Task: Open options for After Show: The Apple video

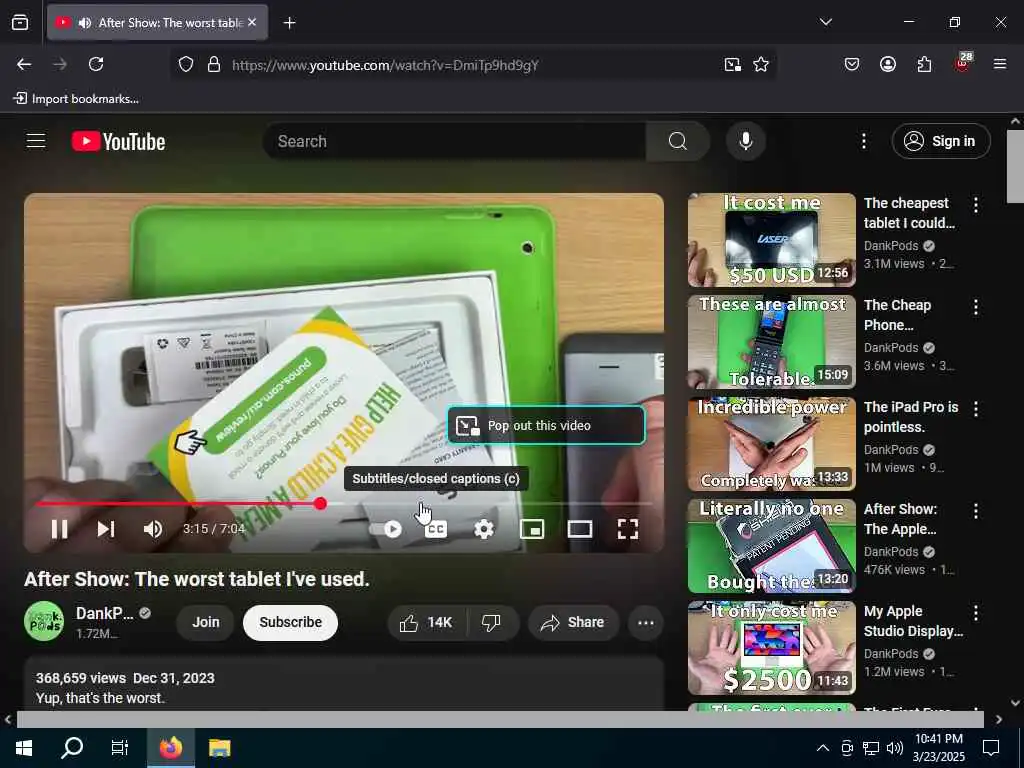Action: pos(976,510)
